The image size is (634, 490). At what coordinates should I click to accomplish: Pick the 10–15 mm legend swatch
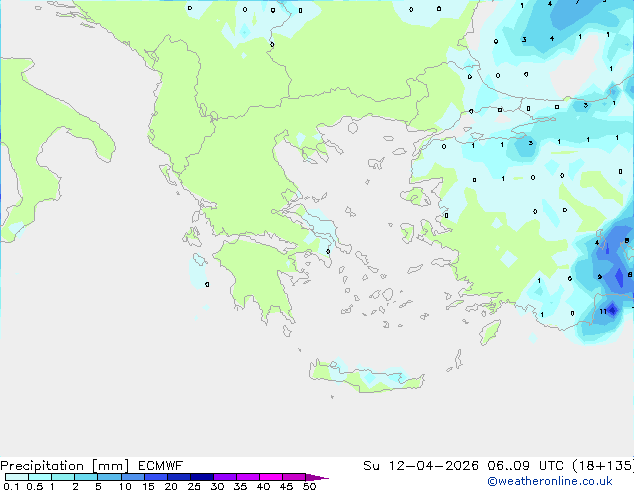[x=132, y=477]
